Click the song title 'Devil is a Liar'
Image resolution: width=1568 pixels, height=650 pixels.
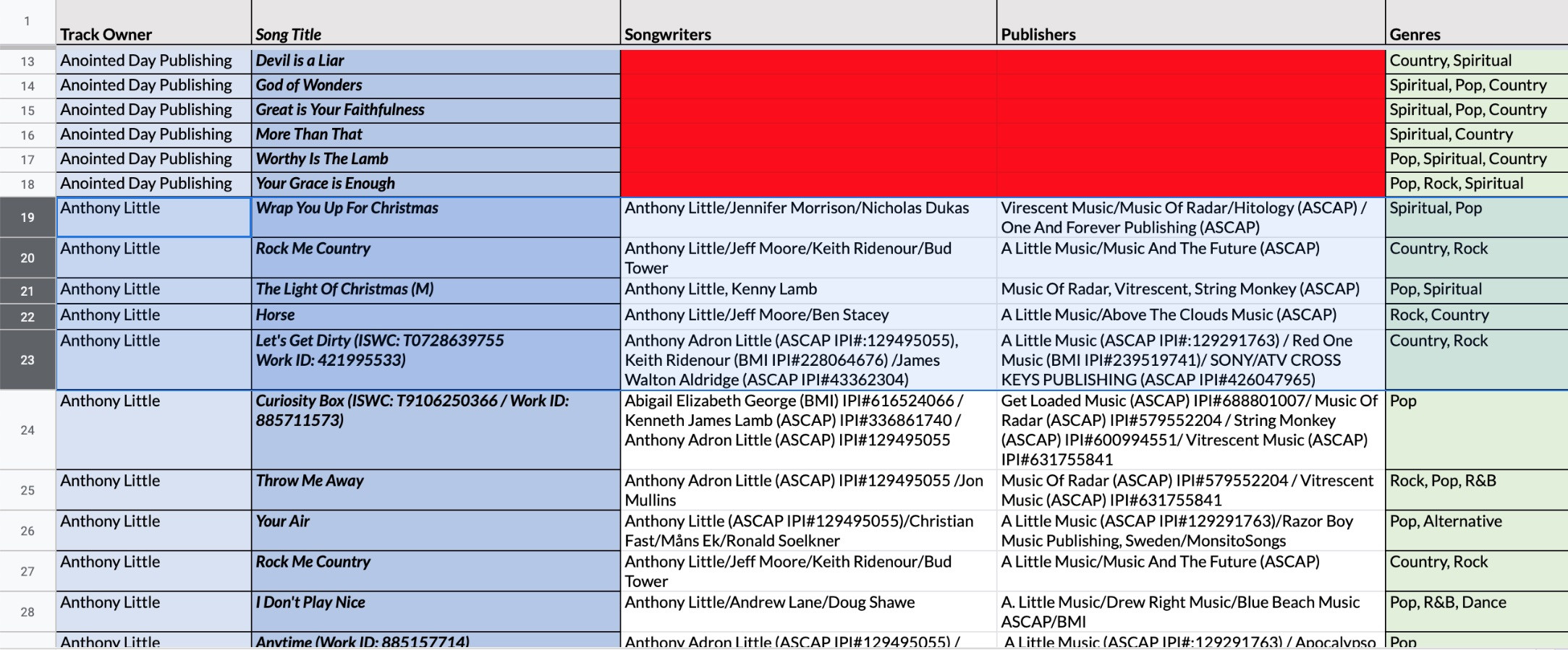coord(436,61)
